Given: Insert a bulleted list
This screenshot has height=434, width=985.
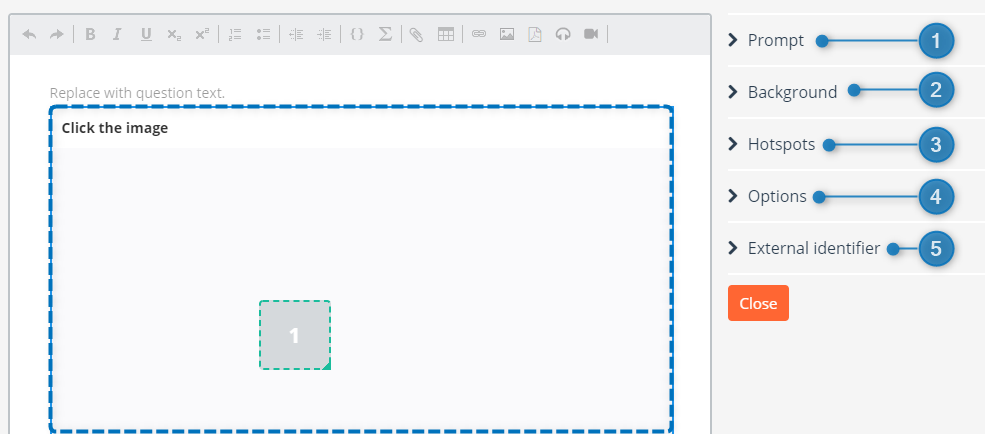Looking at the screenshot, I should point(263,34).
